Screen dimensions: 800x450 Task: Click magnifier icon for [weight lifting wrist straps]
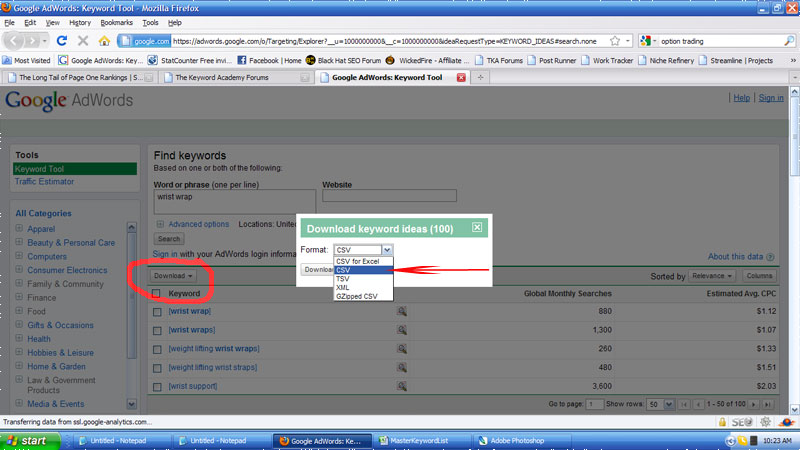pyautogui.click(x=402, y=367)
